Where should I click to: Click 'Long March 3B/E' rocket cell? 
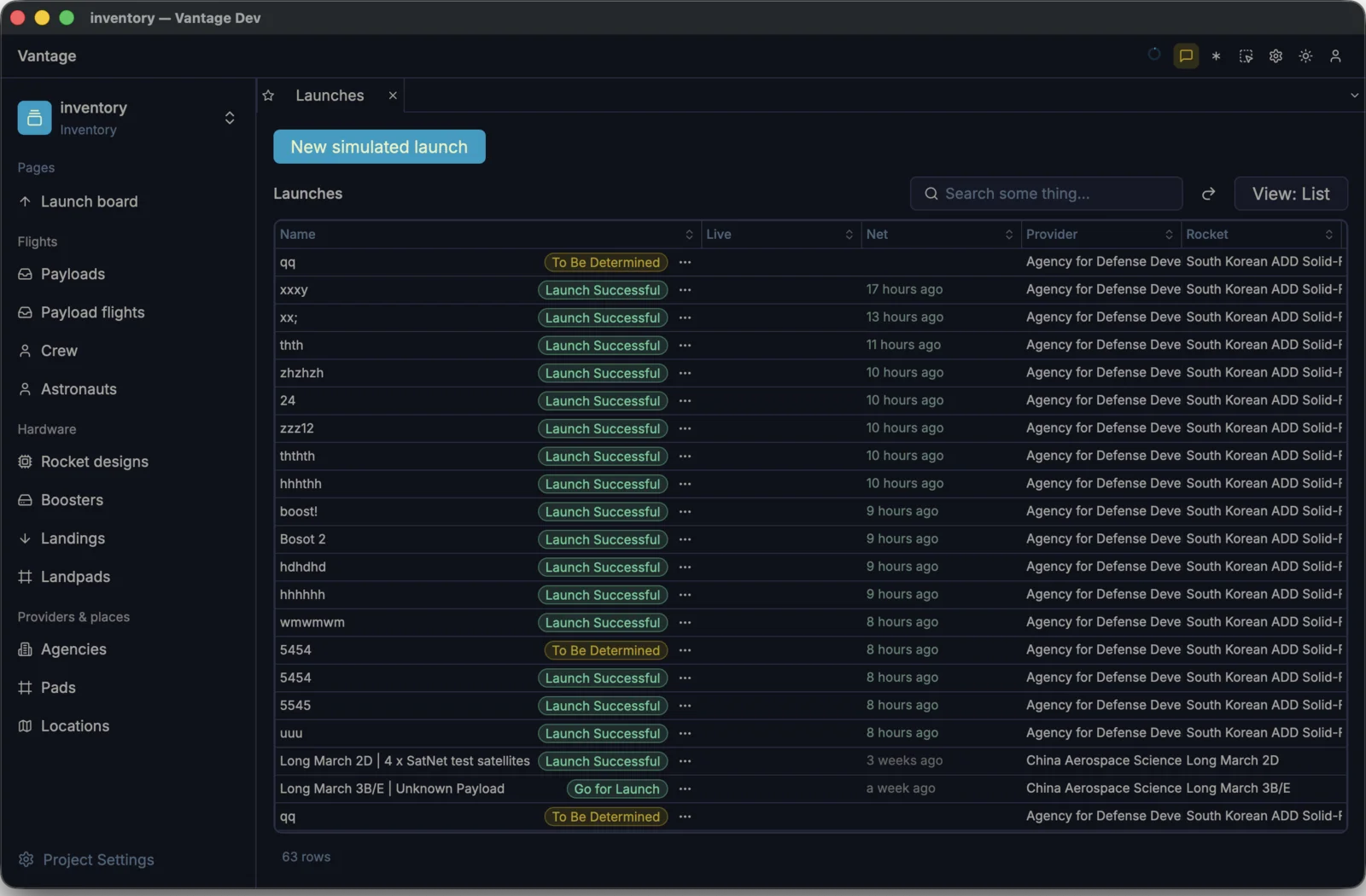click(1238, 788)
